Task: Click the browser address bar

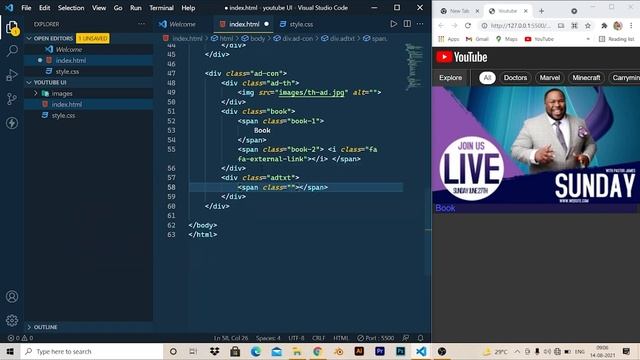Action: click(x=520, y=26)
